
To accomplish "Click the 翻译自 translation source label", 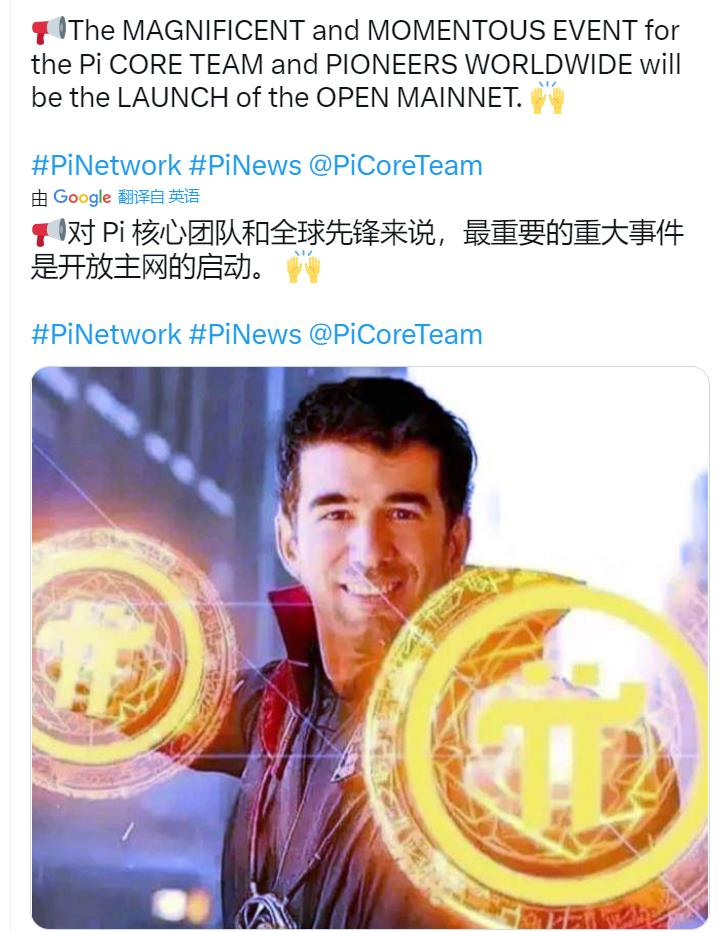I will point(140,197).
